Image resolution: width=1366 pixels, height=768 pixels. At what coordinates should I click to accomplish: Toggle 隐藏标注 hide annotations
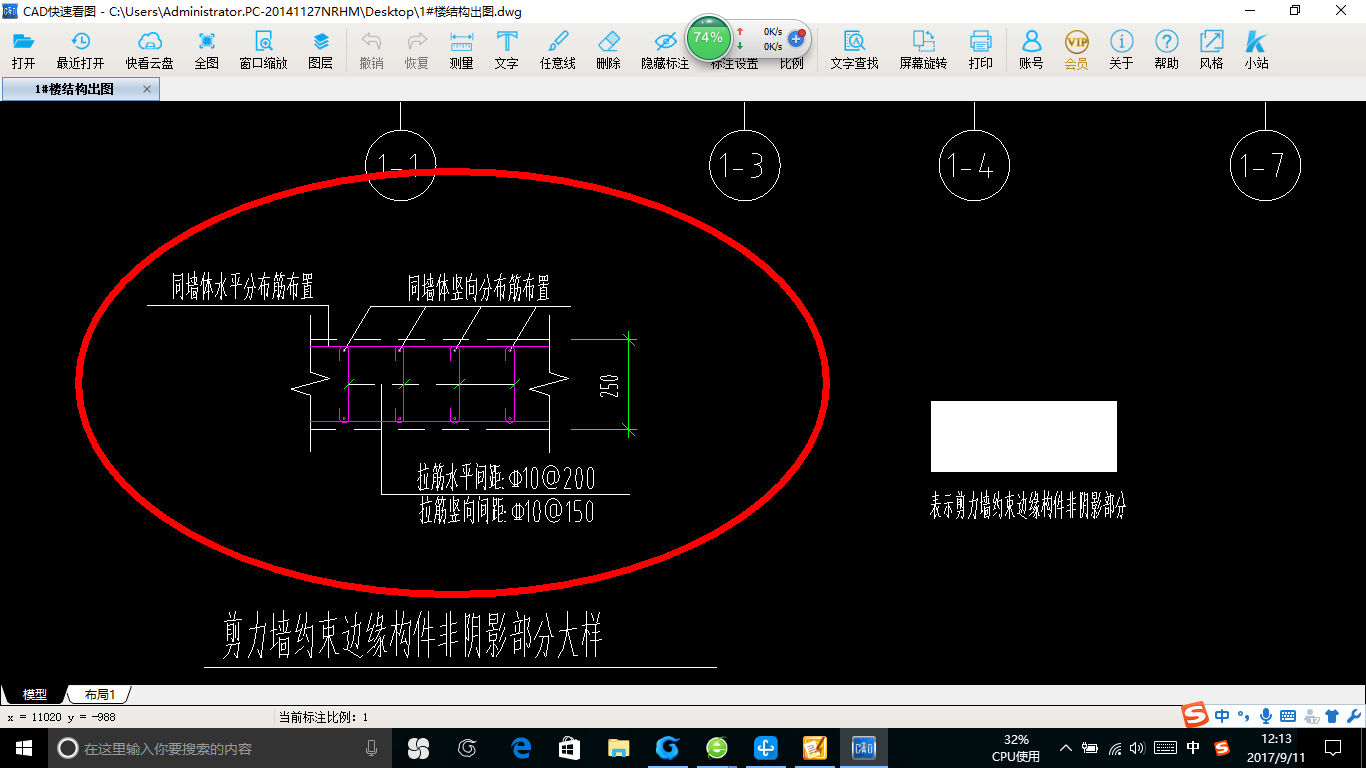[x=665, y=49]
